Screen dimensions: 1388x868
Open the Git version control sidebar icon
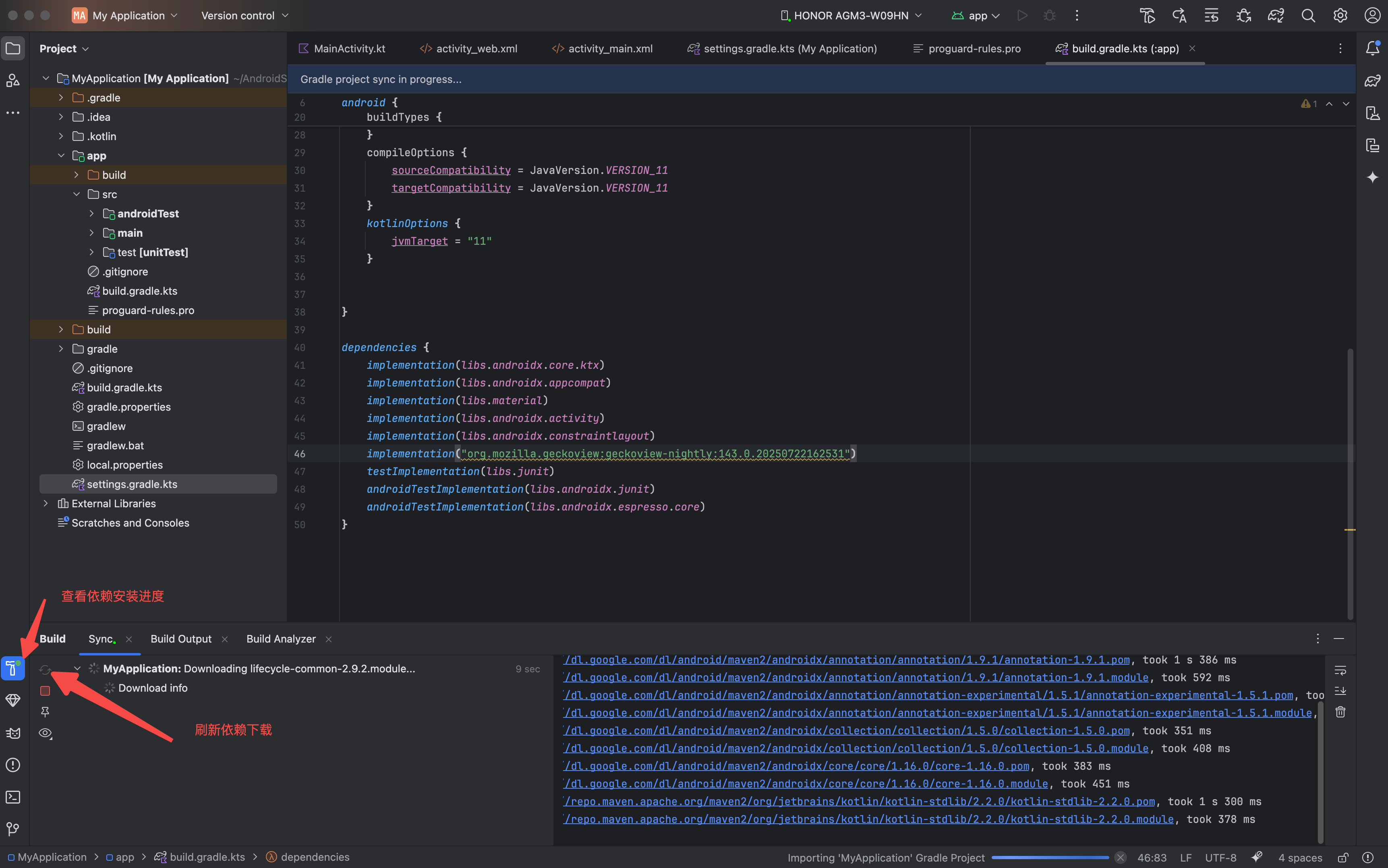(x=12, y=829)
